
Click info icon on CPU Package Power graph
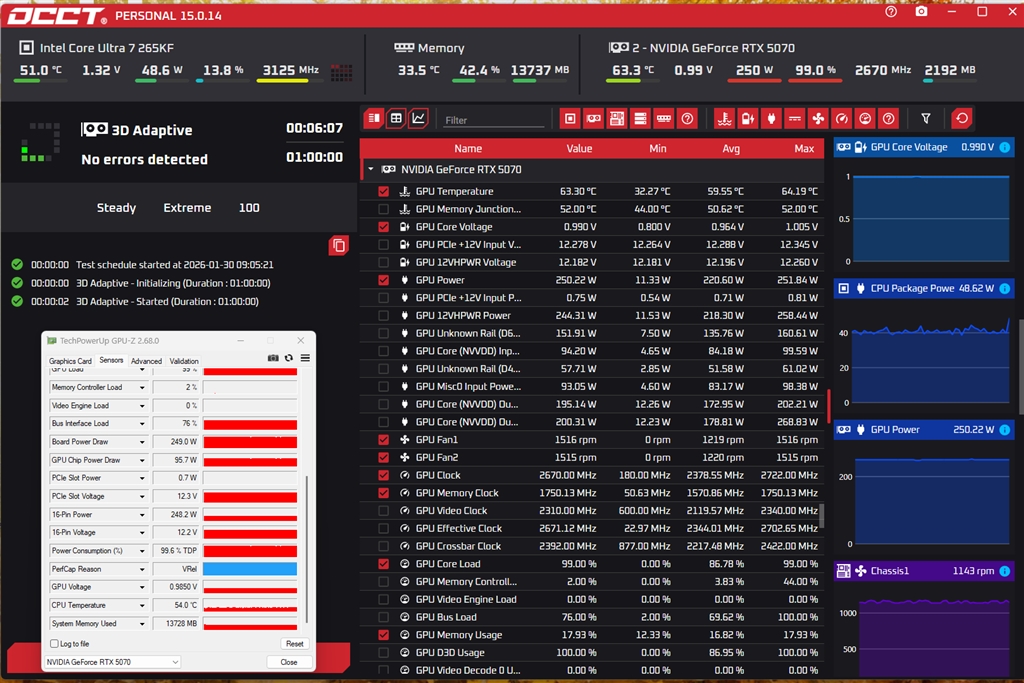click(1005, 288)
